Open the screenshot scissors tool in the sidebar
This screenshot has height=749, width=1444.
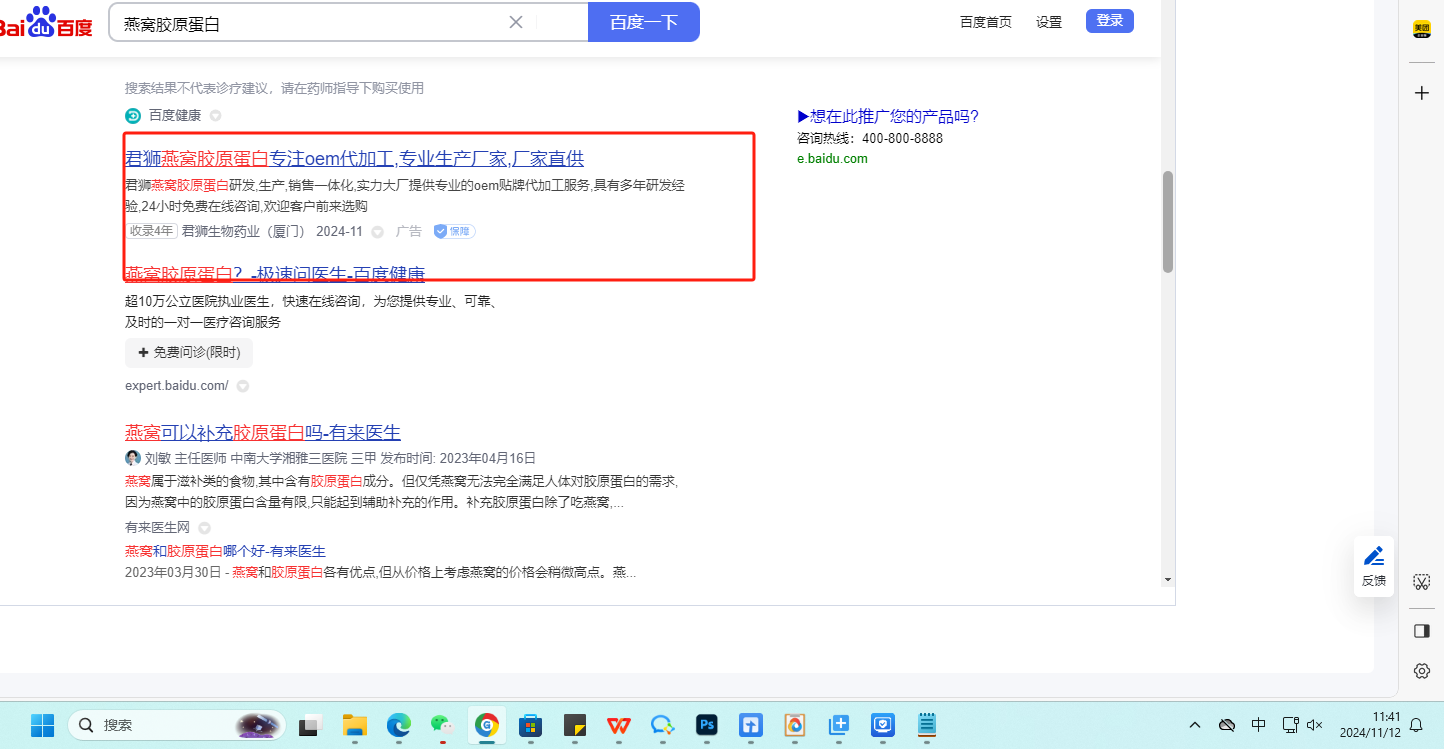pyautogui.click(x=1421, y=582)
